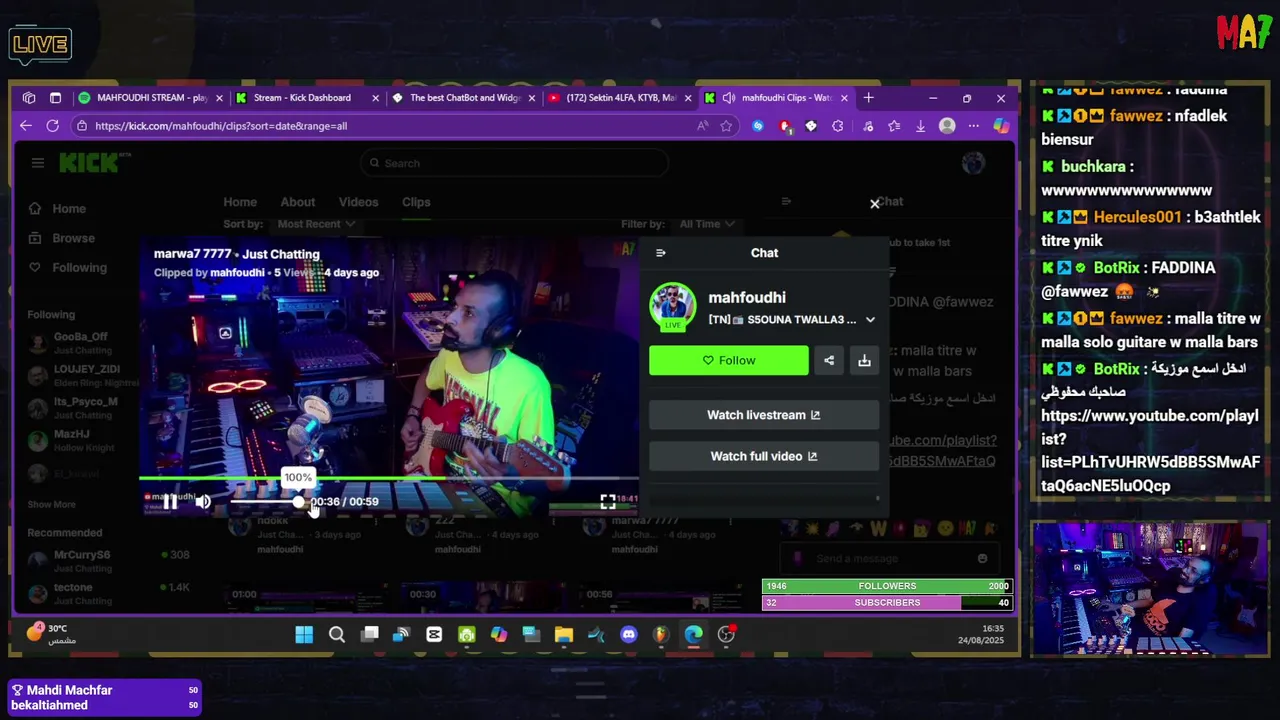
Task: Refresh the browser page
Action: click(x=52, y=126)
